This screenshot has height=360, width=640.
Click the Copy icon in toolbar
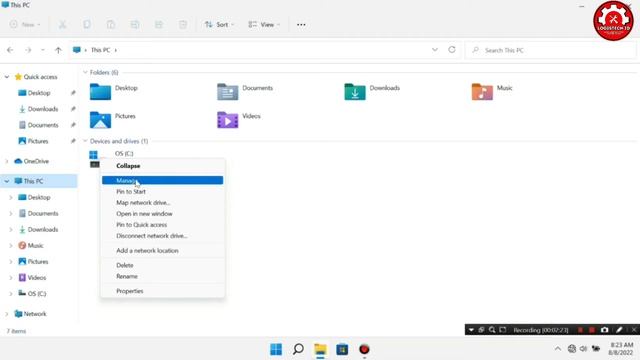[x=87, y=24]
